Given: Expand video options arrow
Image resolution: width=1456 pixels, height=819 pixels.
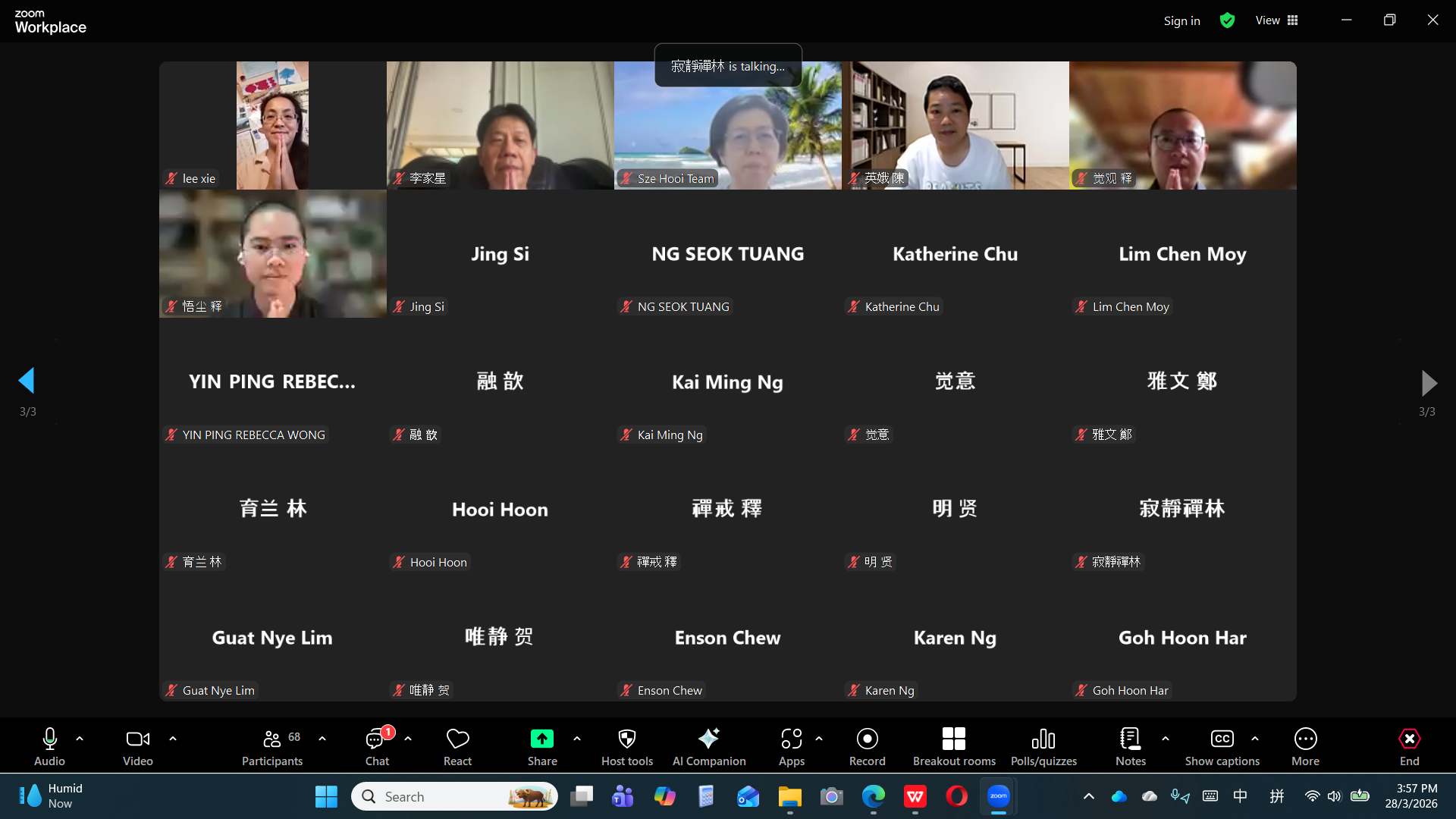Looking at the screenshot, I should (173, 738).
